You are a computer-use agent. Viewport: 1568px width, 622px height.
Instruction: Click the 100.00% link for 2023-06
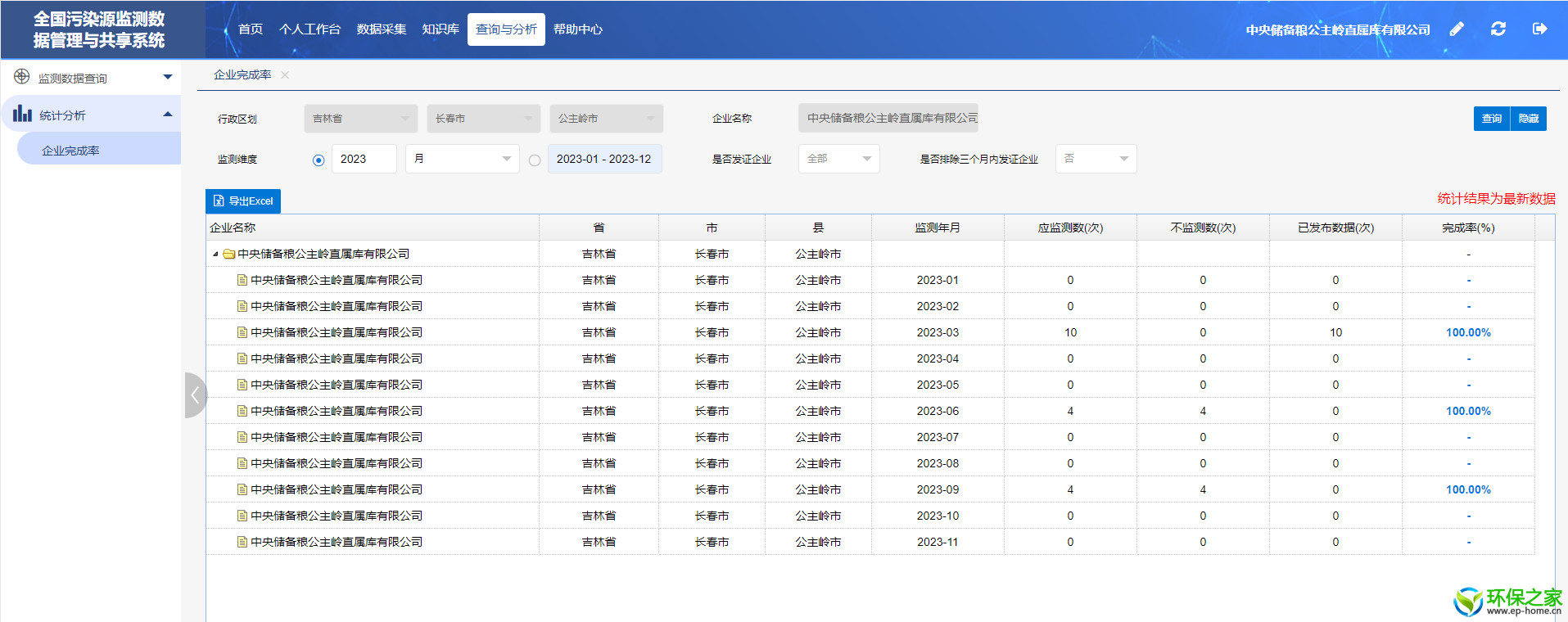pyautogui.click(x=1468, y=411)
